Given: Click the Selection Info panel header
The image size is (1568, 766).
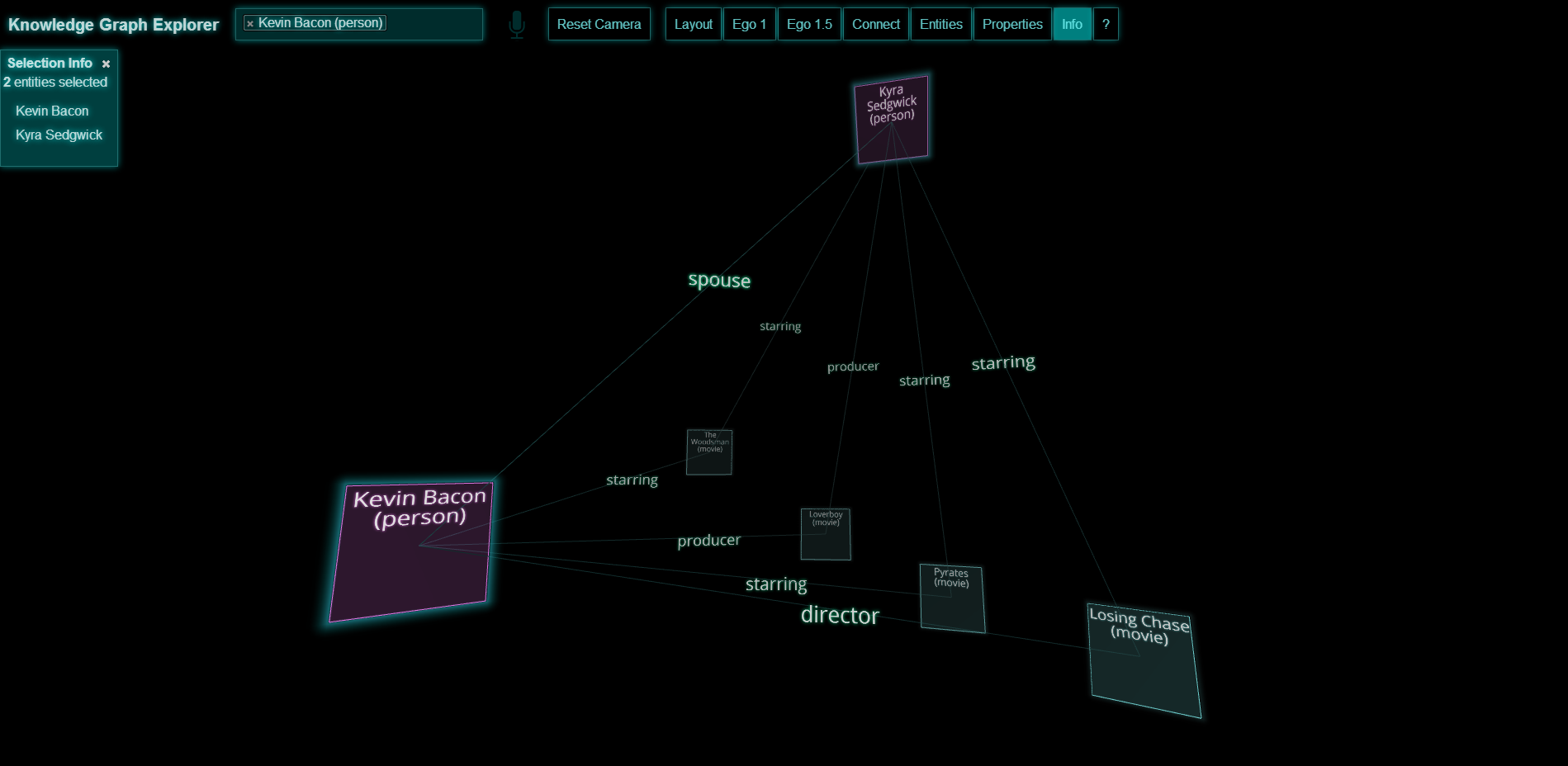Looking at the screenshot, I should point(50,63).
